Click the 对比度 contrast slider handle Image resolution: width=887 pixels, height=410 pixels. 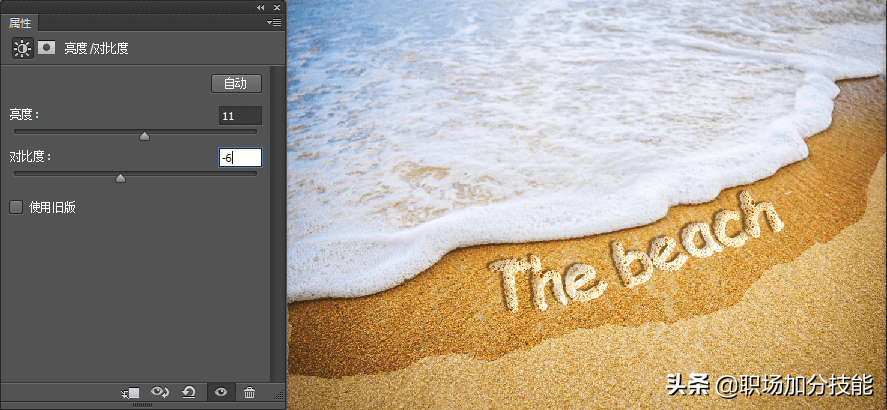coord(120,179)
